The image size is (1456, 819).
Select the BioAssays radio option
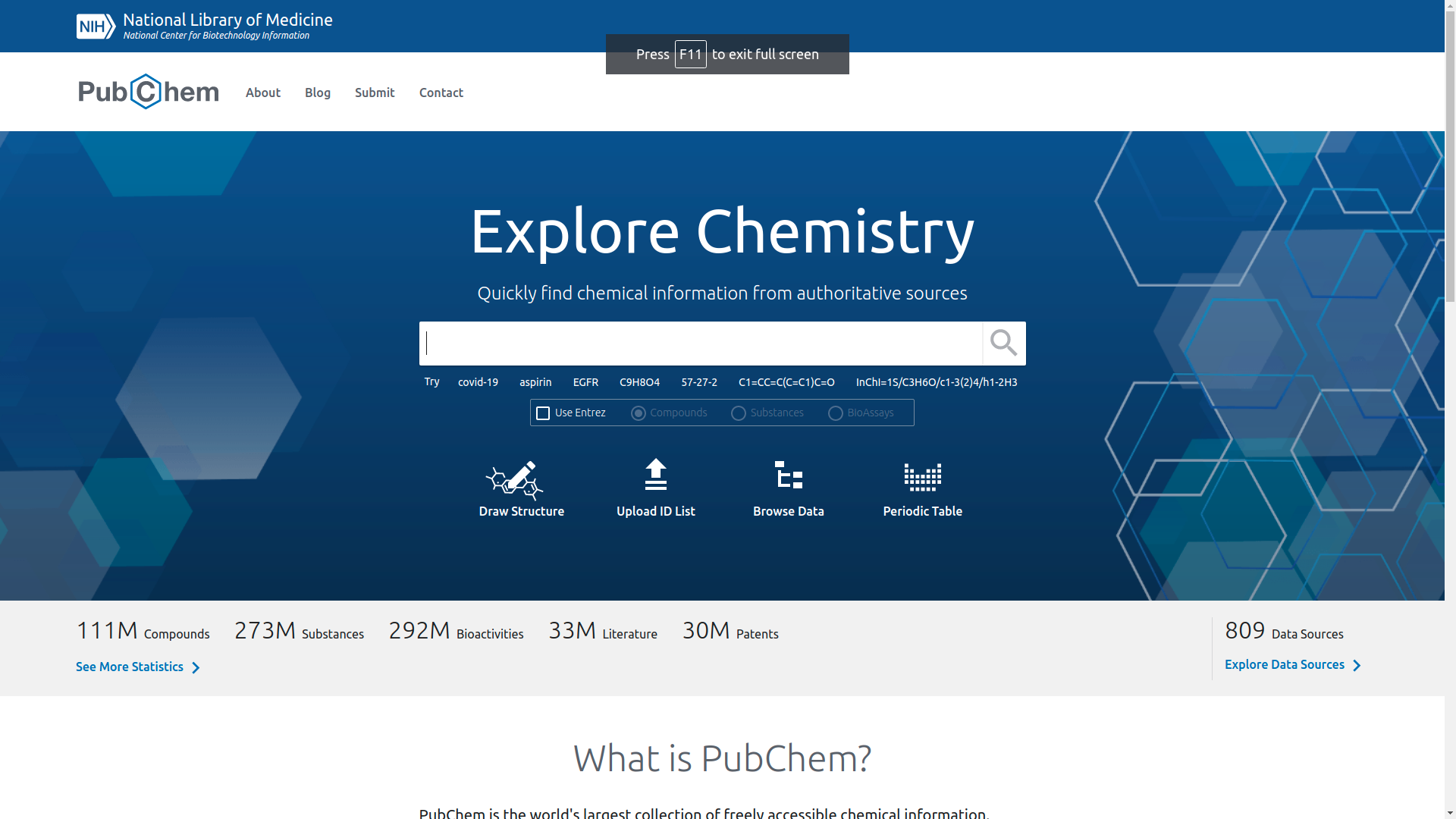(x=835, y=413)
